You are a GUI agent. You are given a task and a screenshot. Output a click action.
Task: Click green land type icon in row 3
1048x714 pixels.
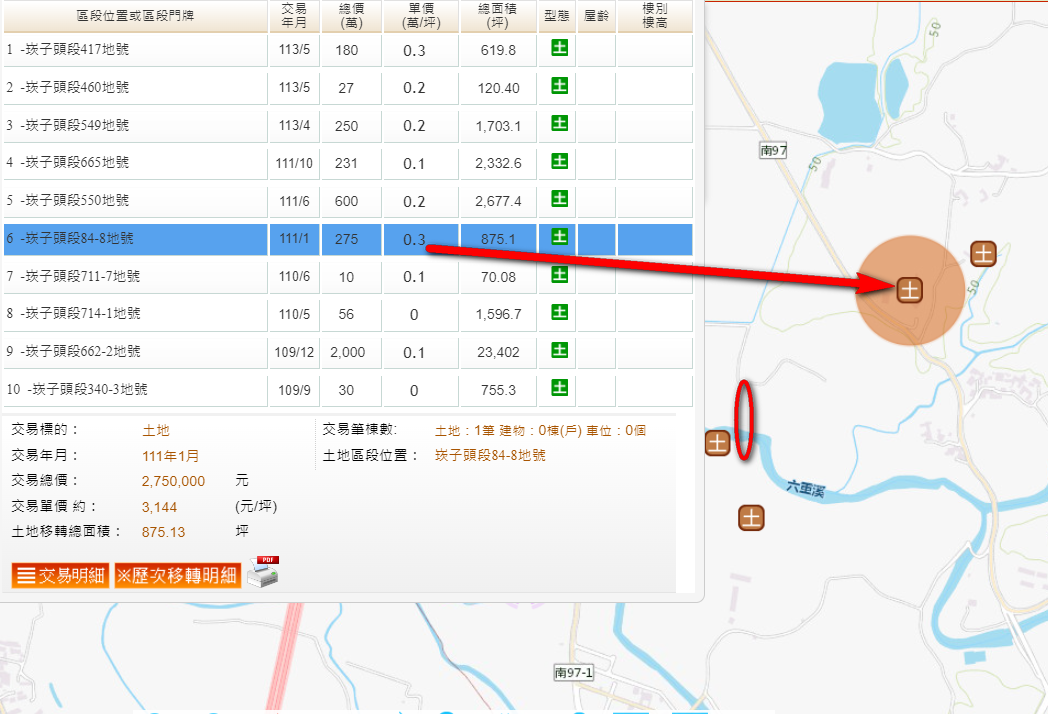559,124
